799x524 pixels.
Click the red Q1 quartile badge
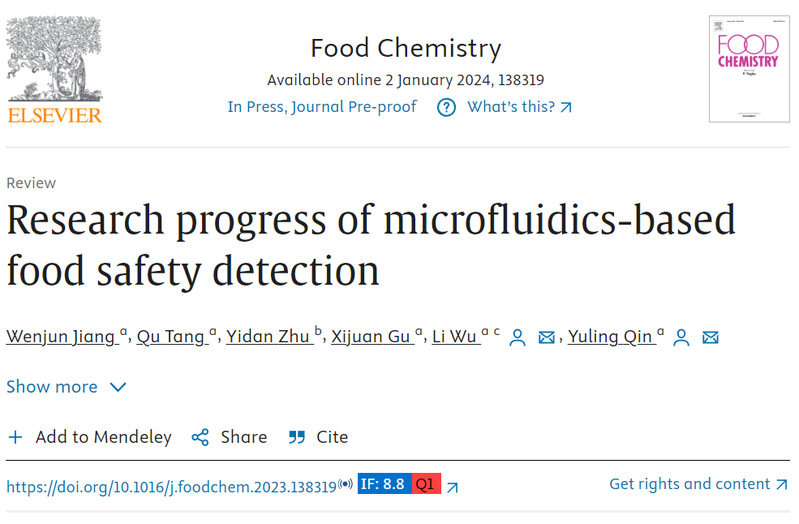(x=426, y=485)
